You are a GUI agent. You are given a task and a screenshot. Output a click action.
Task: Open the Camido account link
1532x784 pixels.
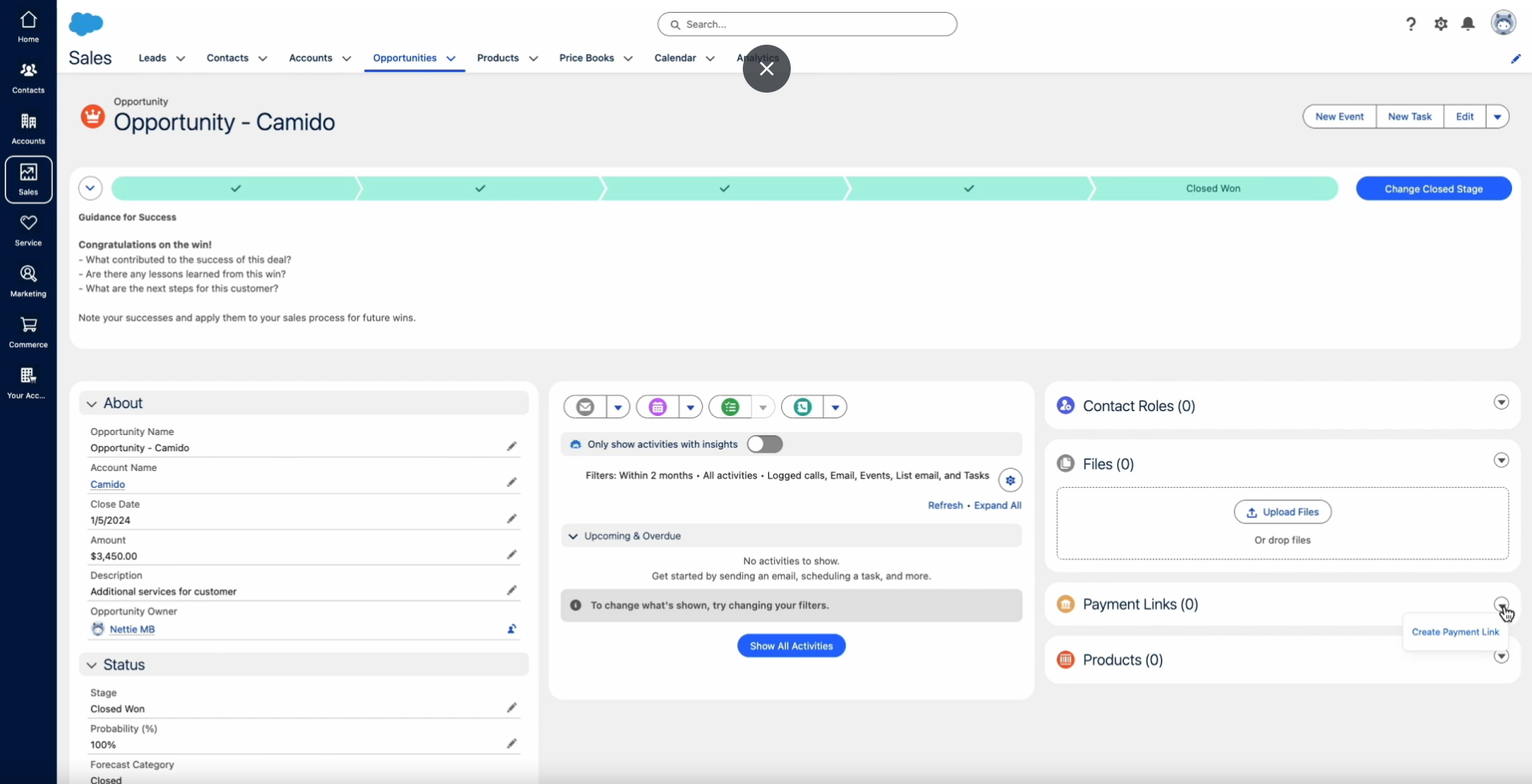click(108, 485)
